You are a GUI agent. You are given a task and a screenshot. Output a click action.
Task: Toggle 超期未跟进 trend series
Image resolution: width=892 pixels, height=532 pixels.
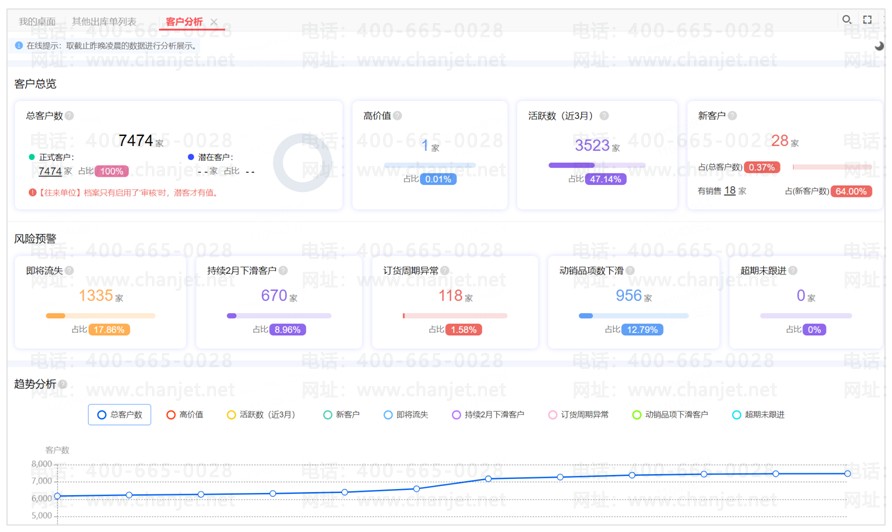758,415
